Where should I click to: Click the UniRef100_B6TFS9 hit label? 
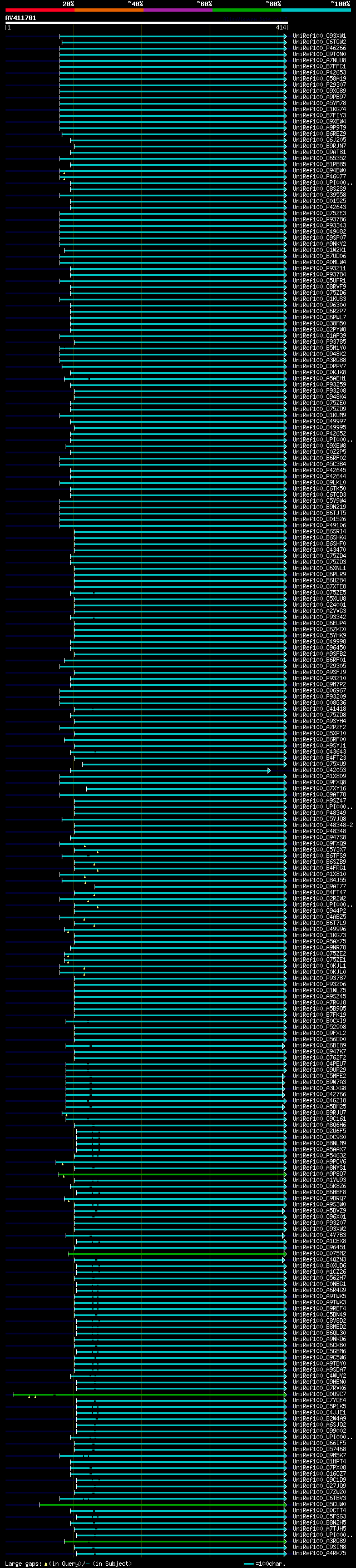(x=319, y=856)
